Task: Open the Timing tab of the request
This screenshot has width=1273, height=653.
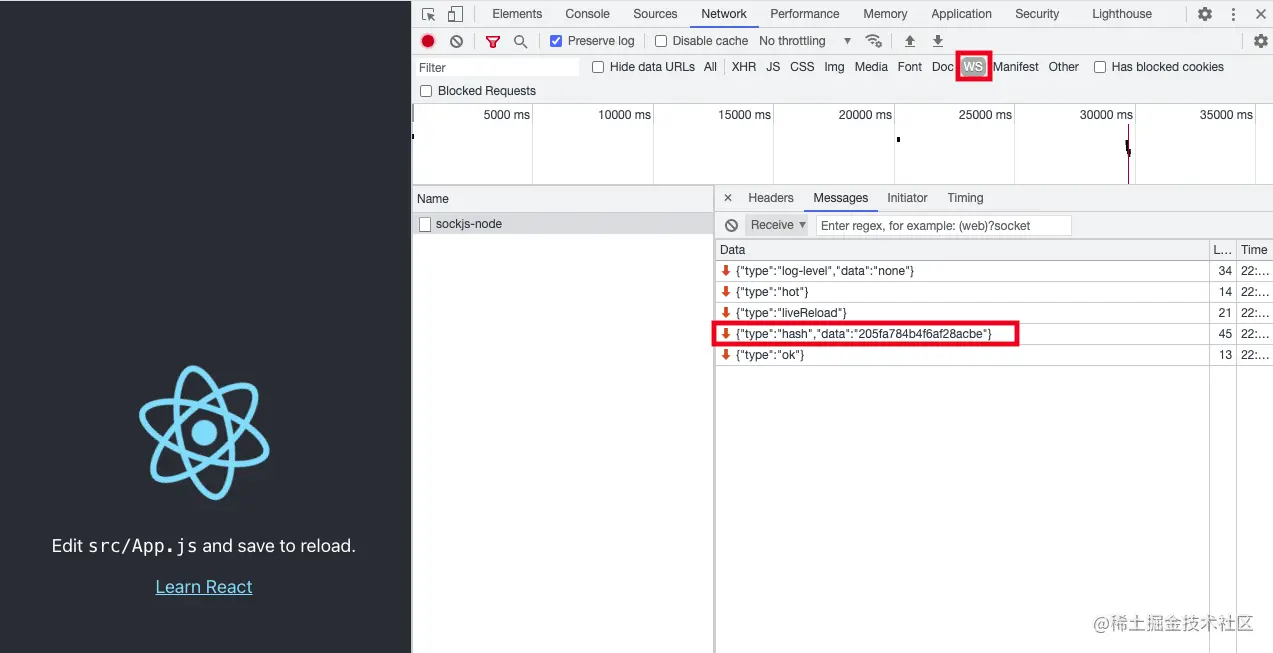Action: coord(965,198)
